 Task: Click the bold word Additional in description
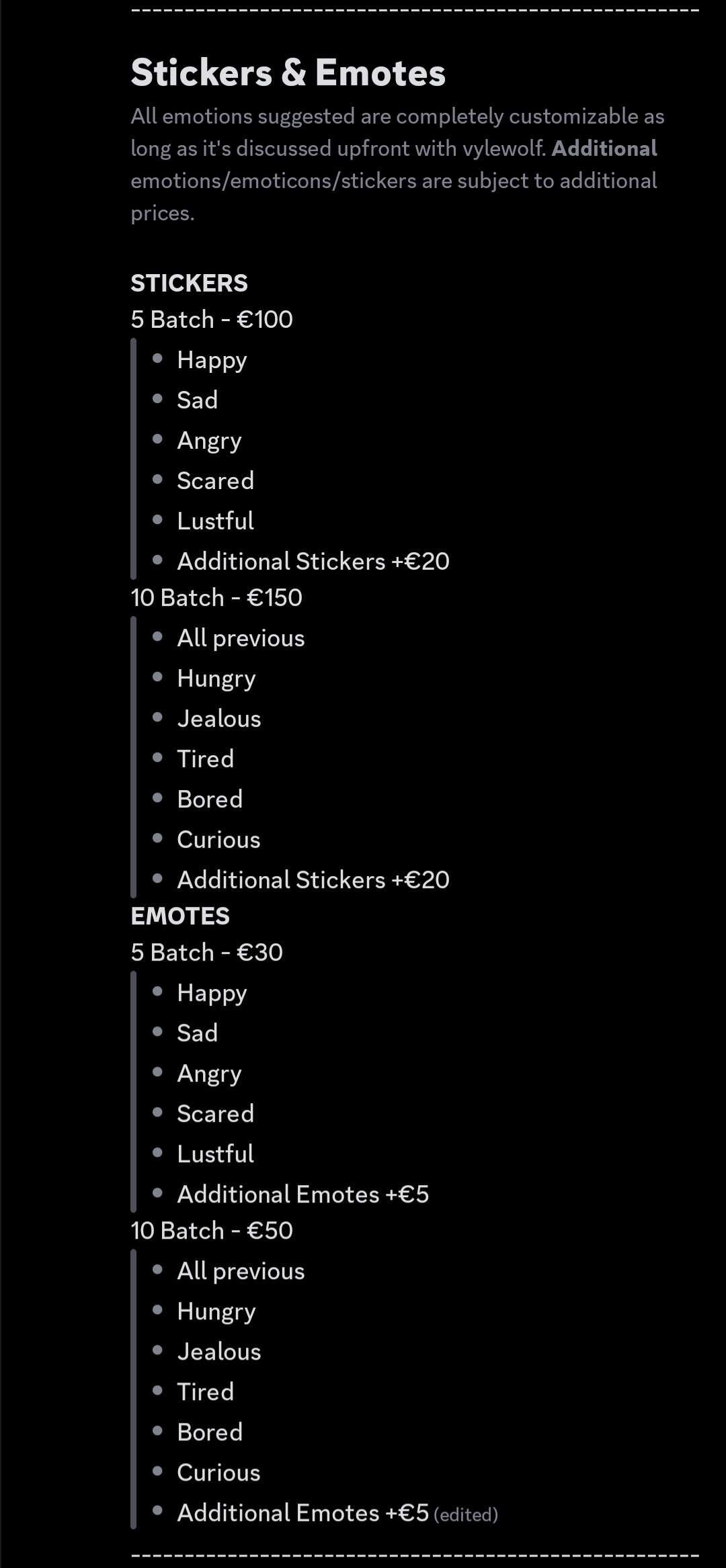604,148
